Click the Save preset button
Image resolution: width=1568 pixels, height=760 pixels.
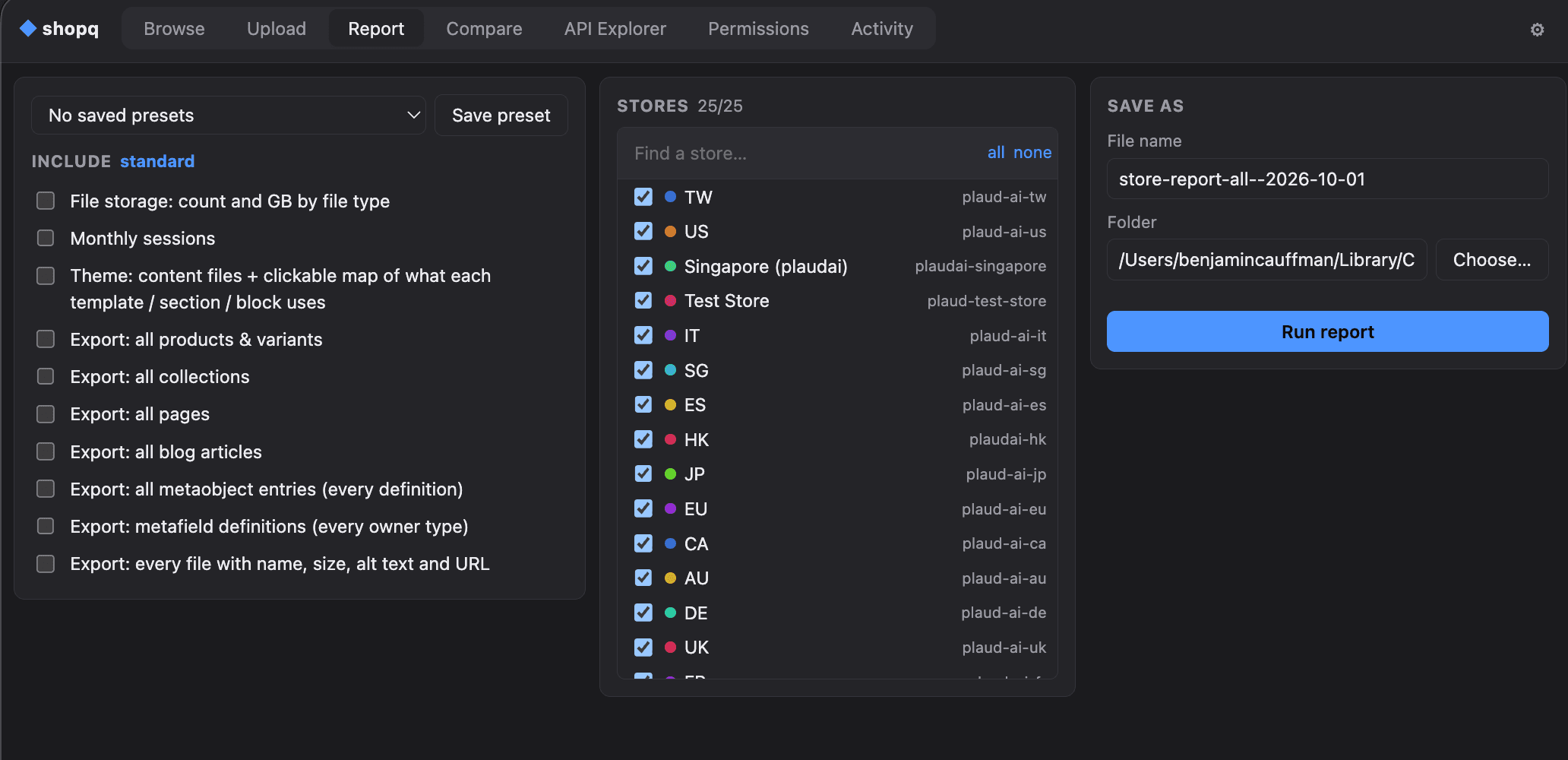(501, 116)
